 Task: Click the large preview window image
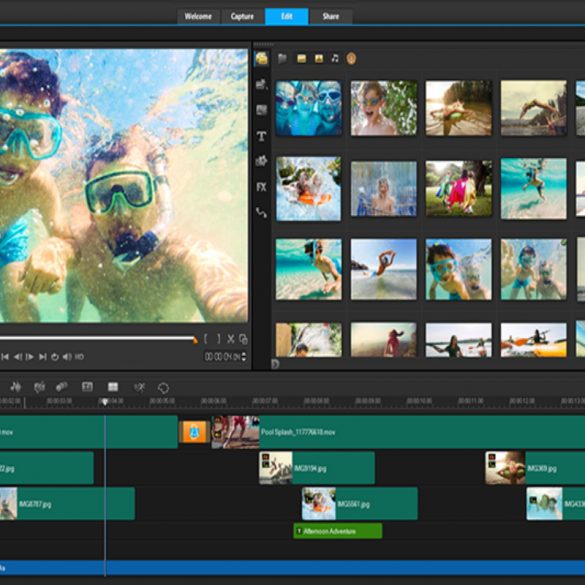coord(123,185)
